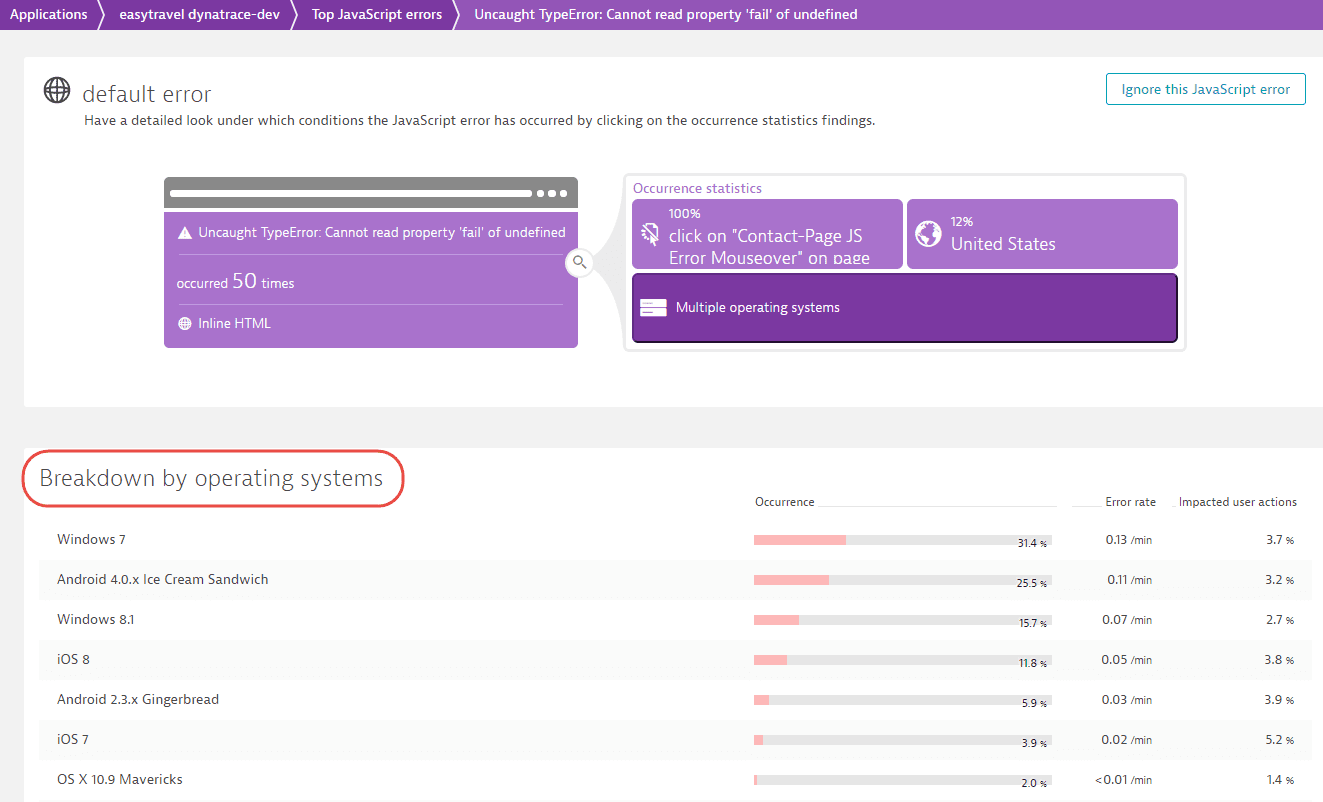Click the 0.03 /min error rate value
The image size is (1323, 802).
[1127, 699]
